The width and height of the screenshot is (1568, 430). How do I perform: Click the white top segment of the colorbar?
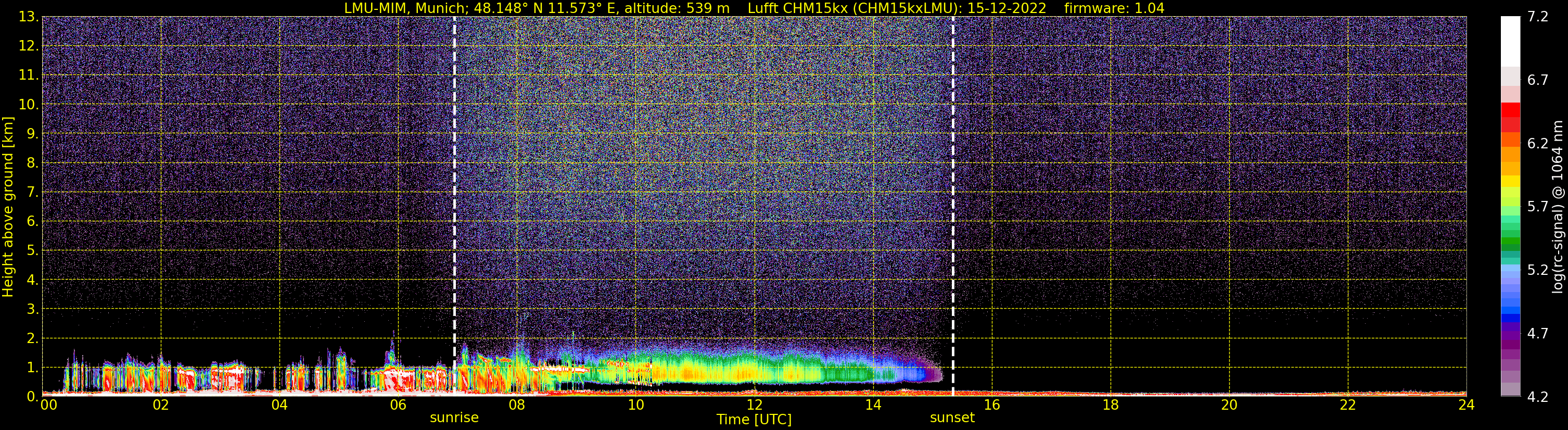(x=1510, y=42)
